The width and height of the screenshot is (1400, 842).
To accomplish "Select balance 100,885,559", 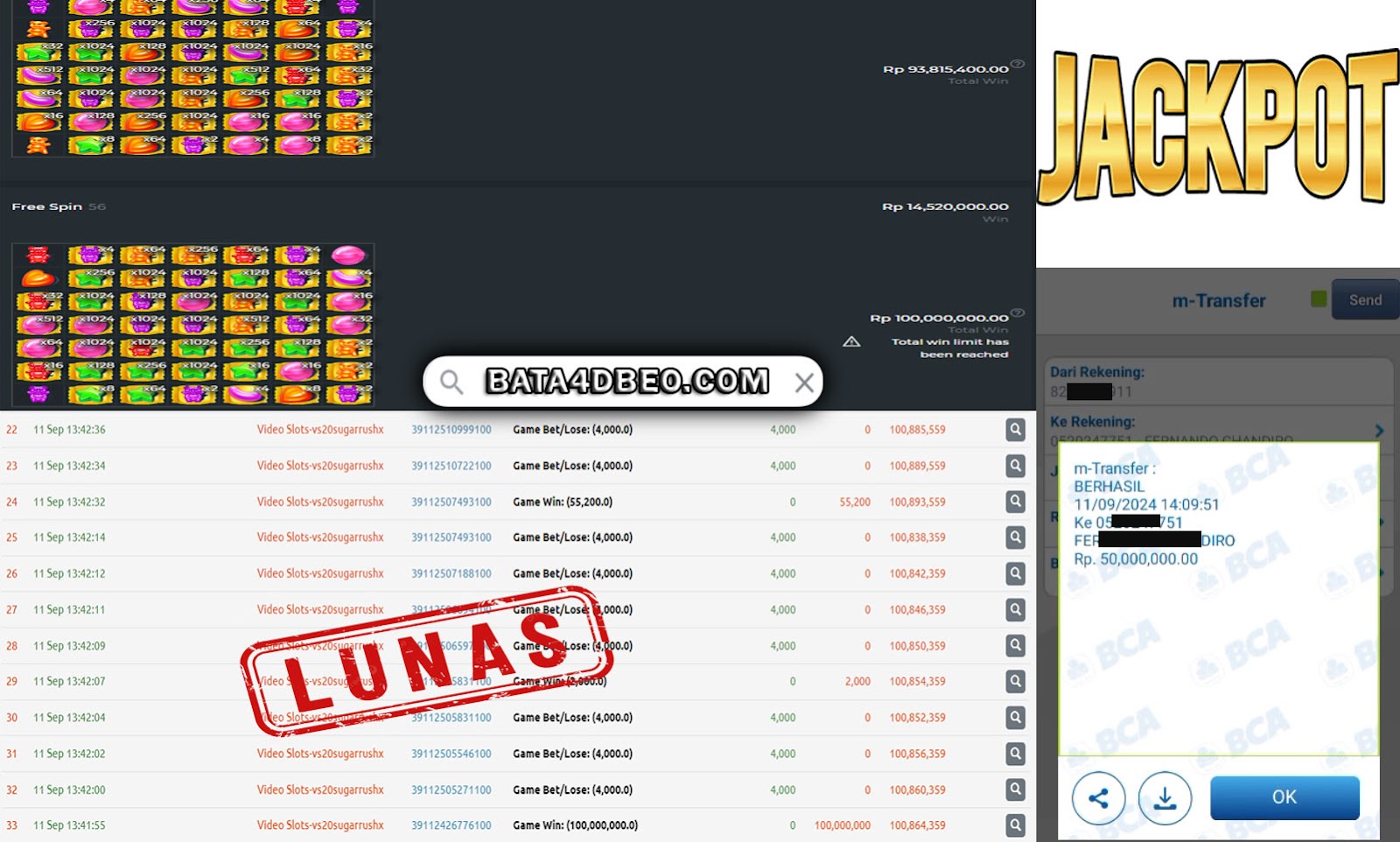I will click(917, 430).
